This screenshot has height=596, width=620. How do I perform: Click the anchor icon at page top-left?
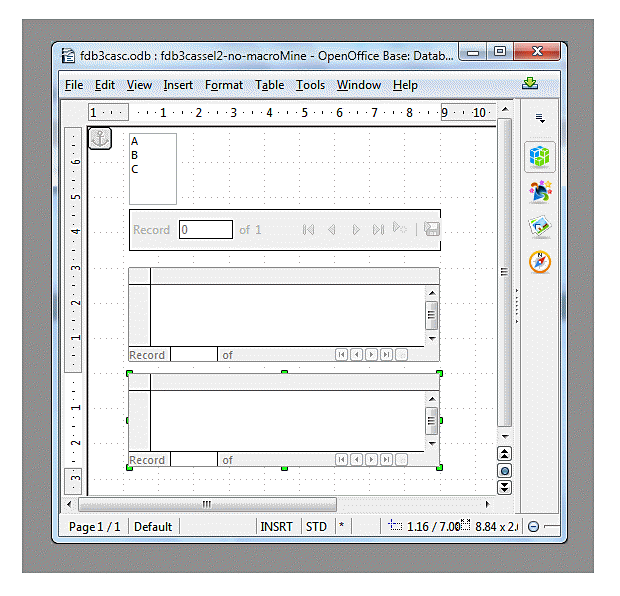100,139
